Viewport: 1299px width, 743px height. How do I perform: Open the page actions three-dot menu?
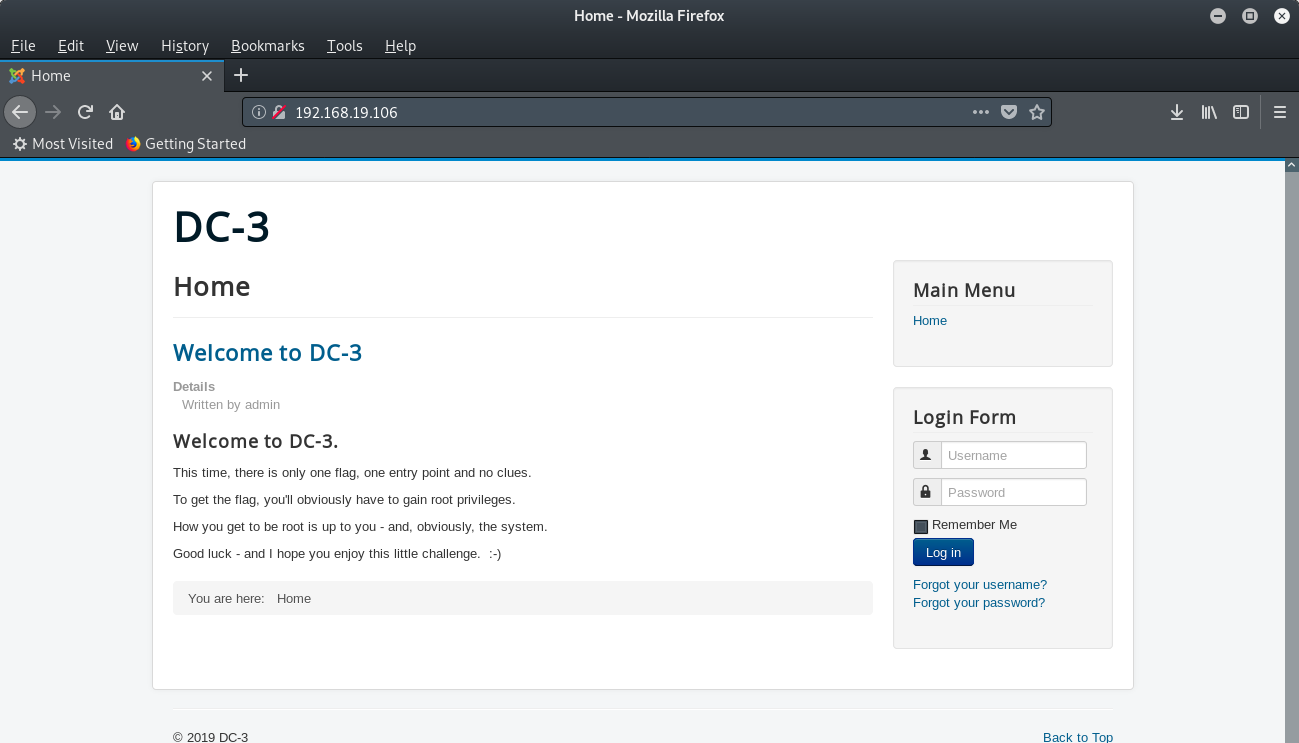click(x=981, y=112)
